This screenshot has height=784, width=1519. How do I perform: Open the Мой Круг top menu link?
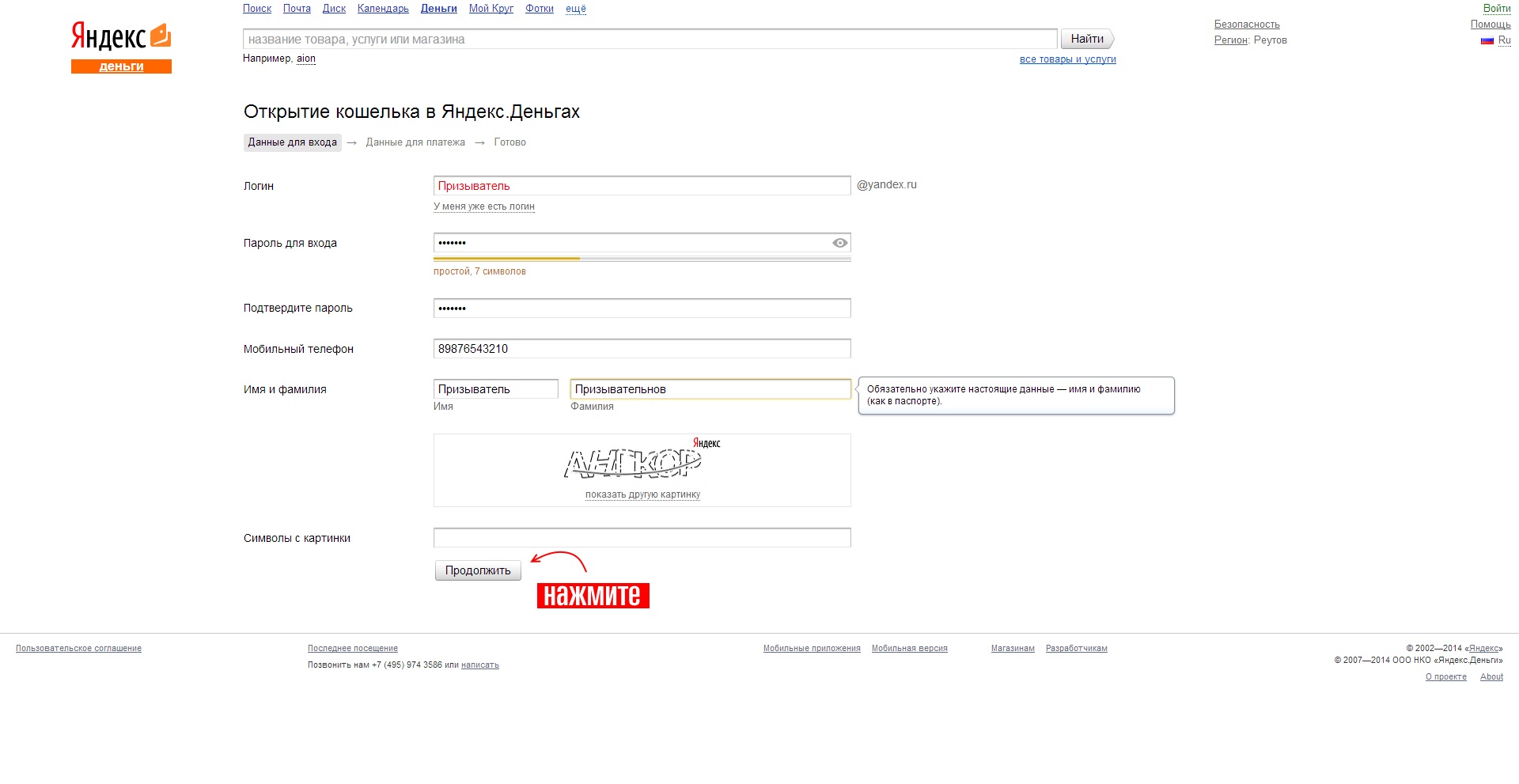tap(491, 9)
